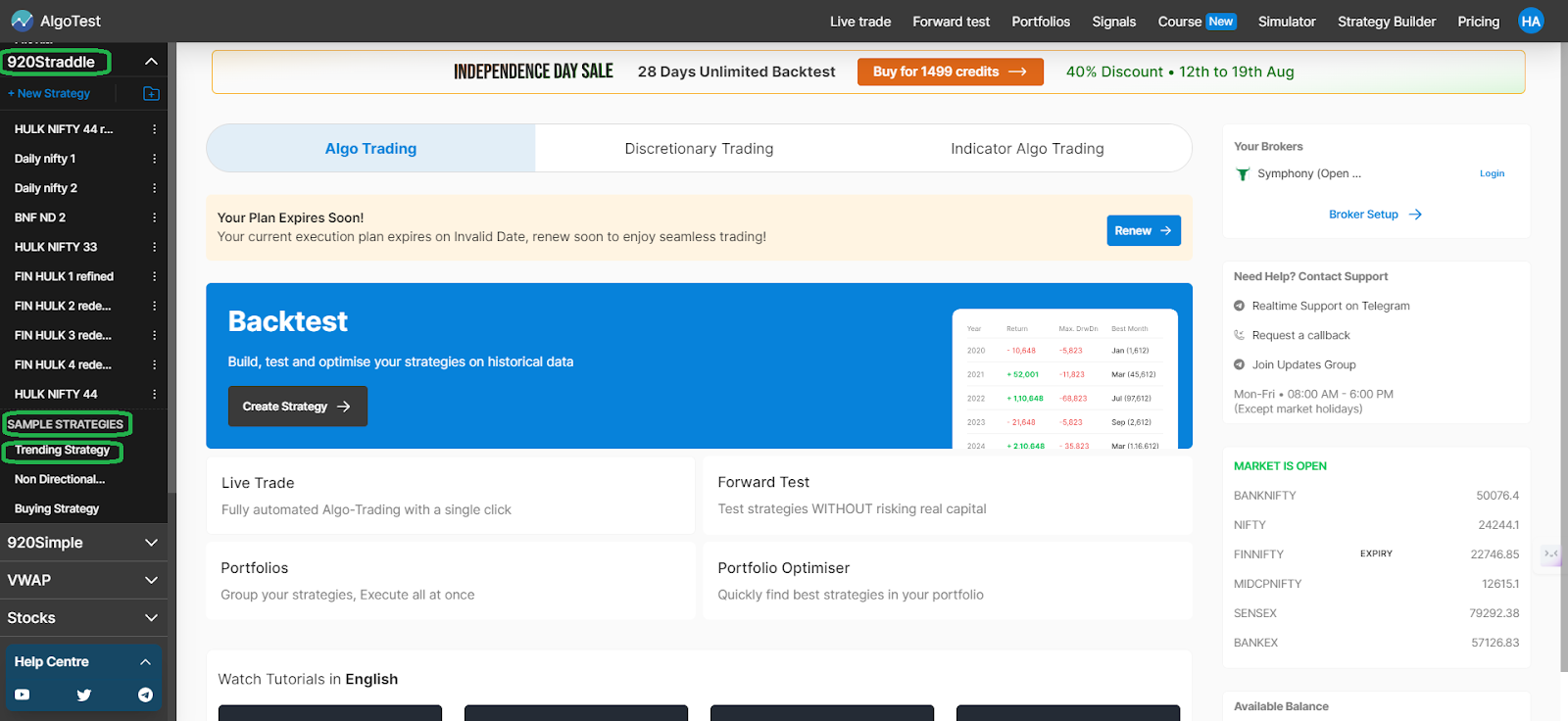Open Realtime Support on Telegram link
Image resolution: width=1568 pixels, height=721 pixels.
1330,306
